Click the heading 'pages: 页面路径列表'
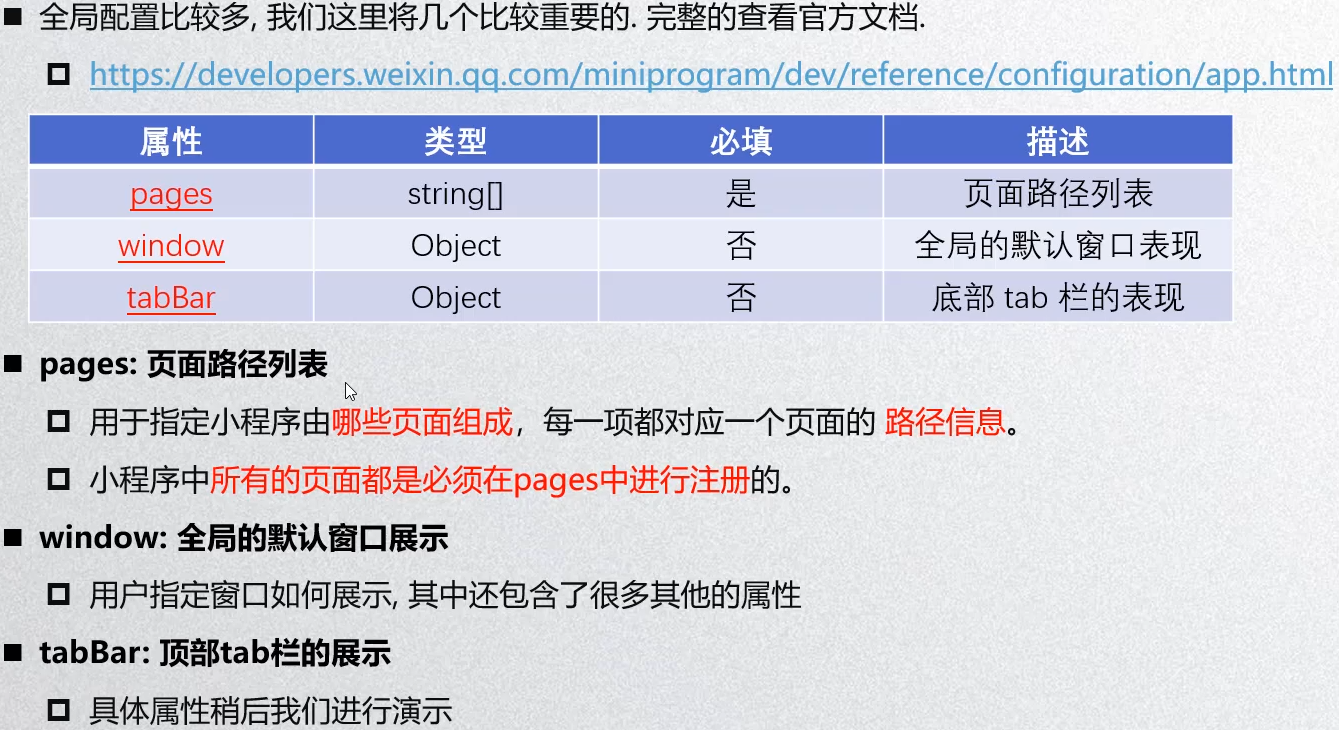This screenshot has height=730, width=1339. (x=184, y=365)
